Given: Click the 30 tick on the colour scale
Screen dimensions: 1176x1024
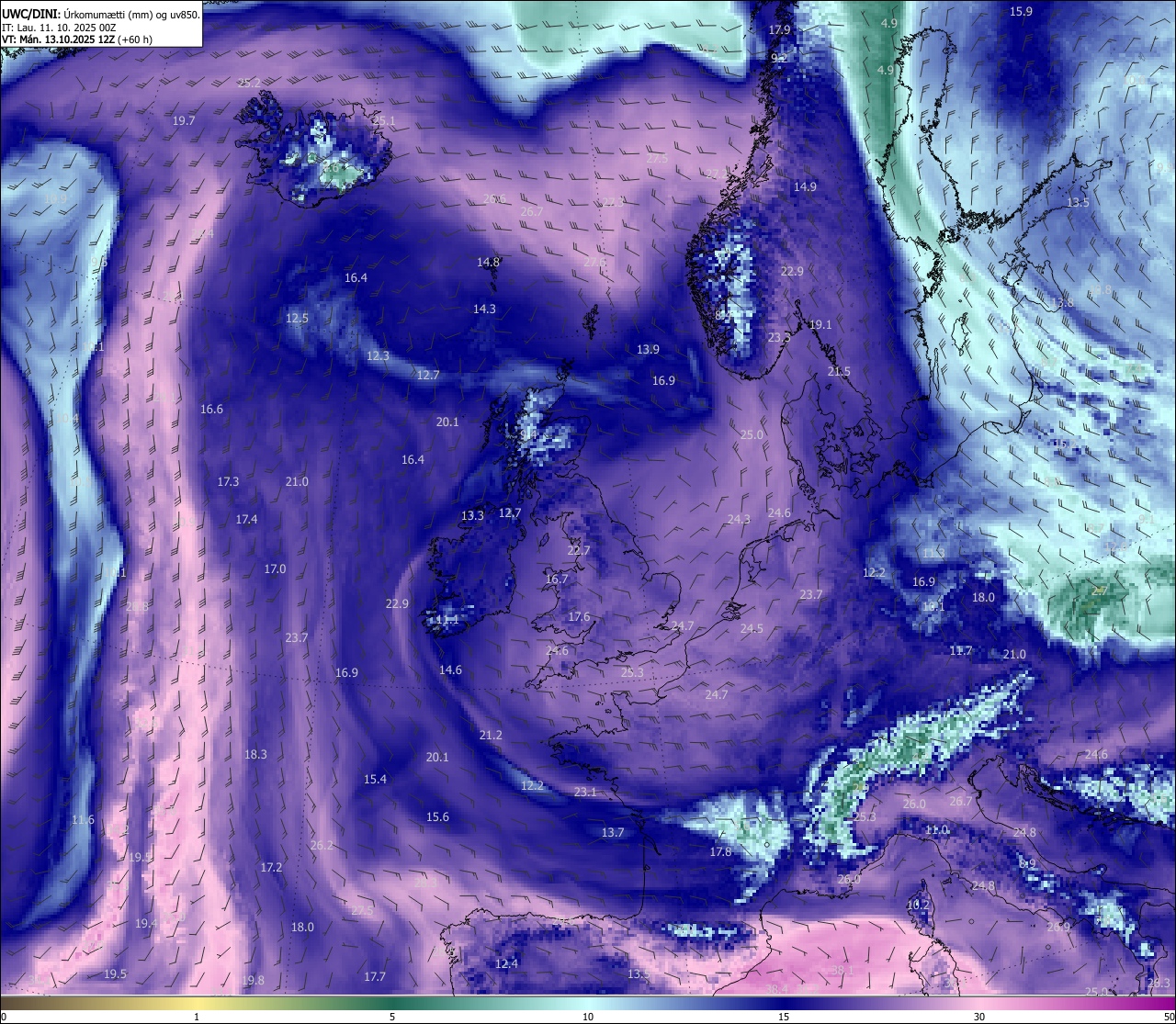Looking at the screenshot, I should pyautogui.click(x=979, y=1016).
